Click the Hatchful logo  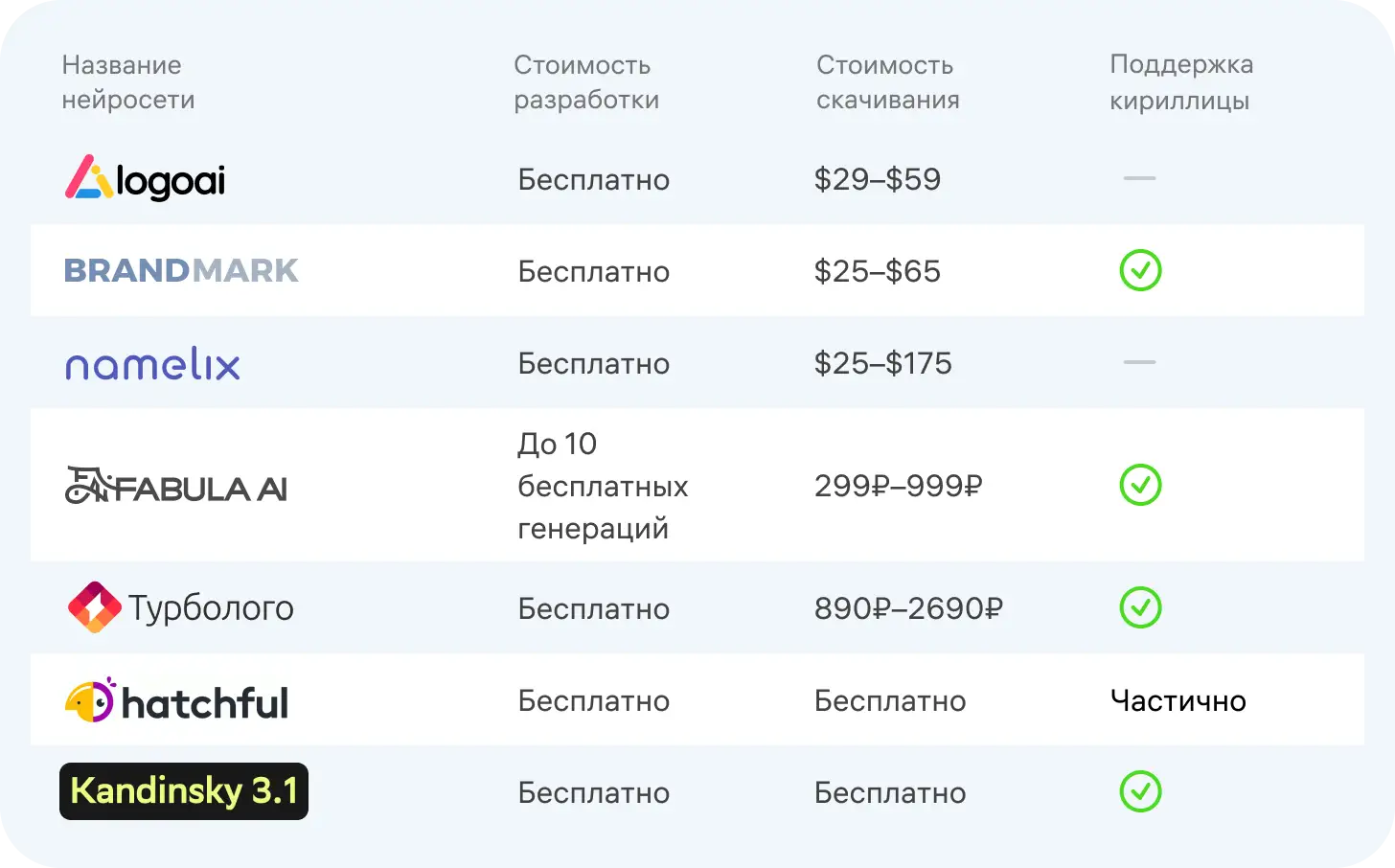tap(176, 701)
